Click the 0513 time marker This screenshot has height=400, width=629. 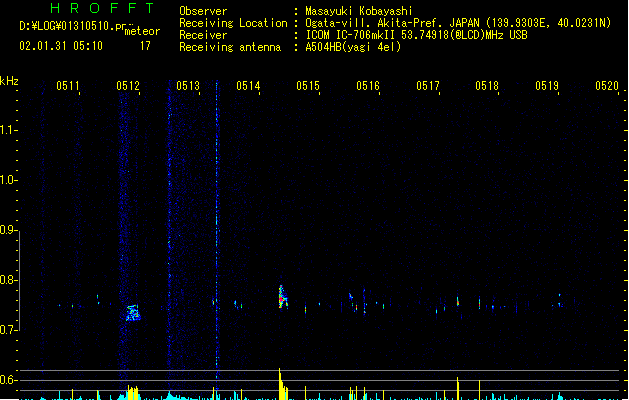(188, 86)
